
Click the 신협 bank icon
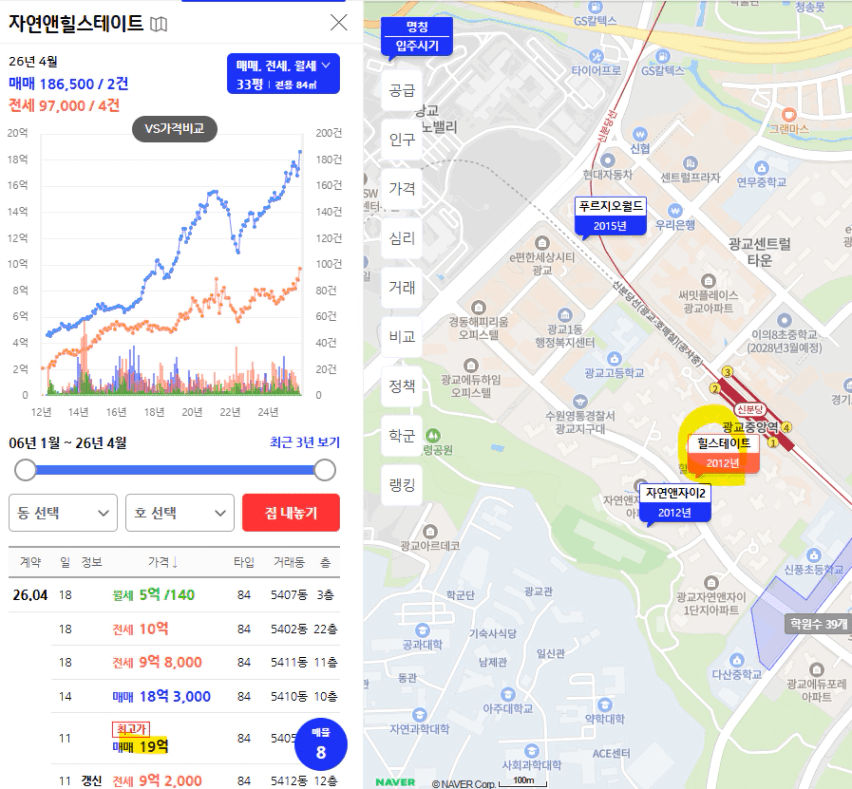(640, 134)
